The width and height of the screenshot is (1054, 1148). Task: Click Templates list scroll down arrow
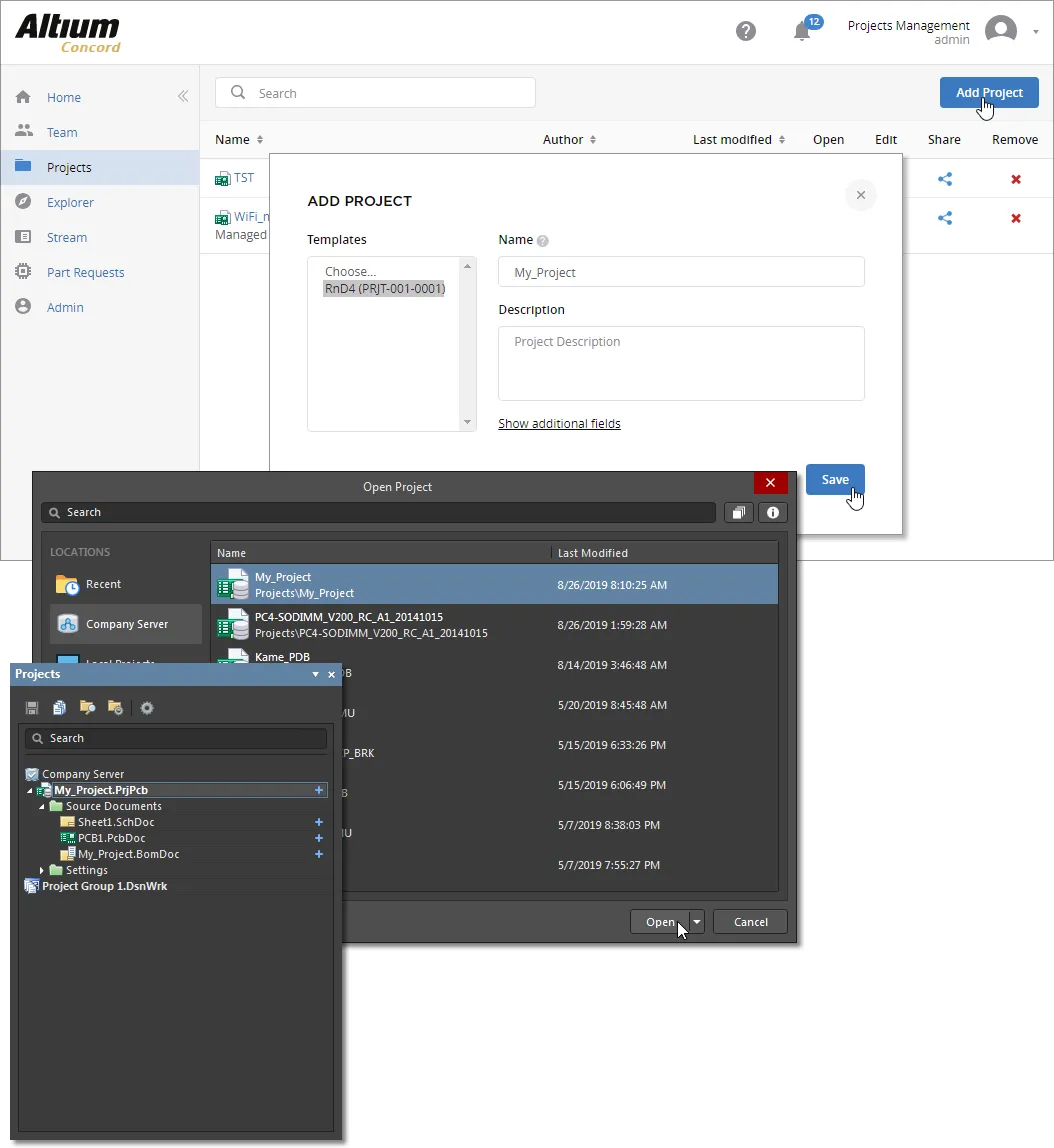[x=468, y=422]
